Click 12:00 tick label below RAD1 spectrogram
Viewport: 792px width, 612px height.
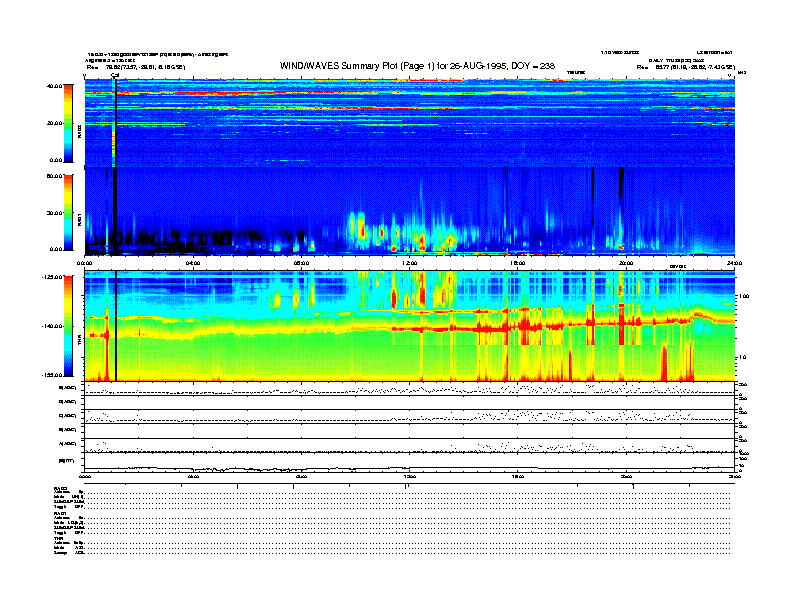point(410,263)
